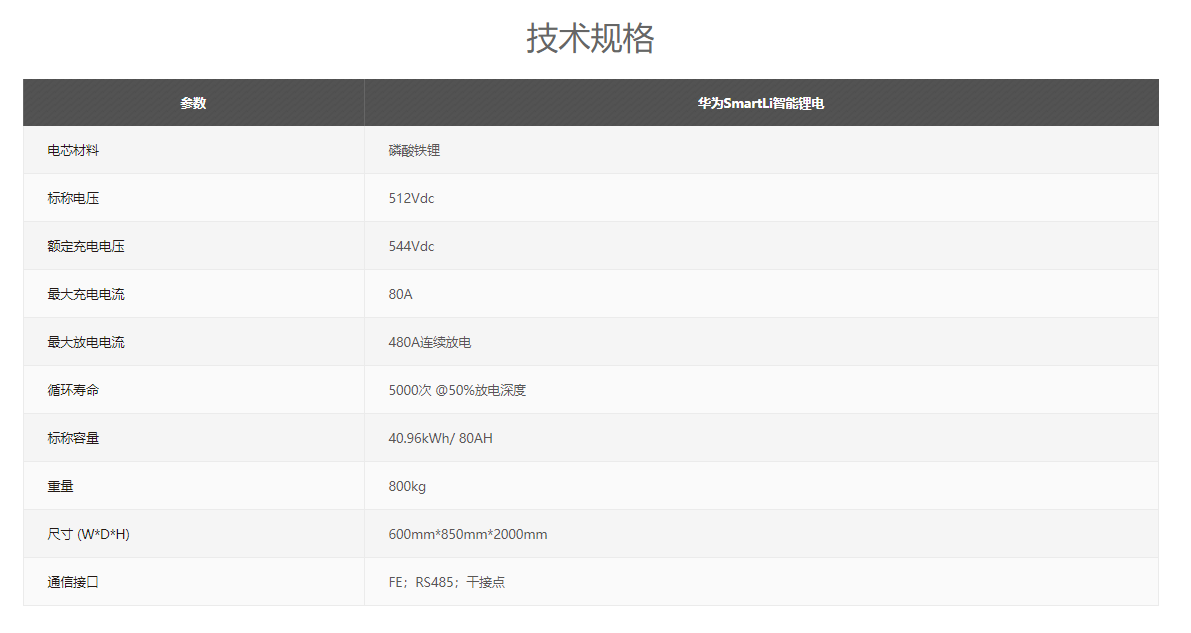
Task: Click the 技术规格 heading
Action: [590, 38]
